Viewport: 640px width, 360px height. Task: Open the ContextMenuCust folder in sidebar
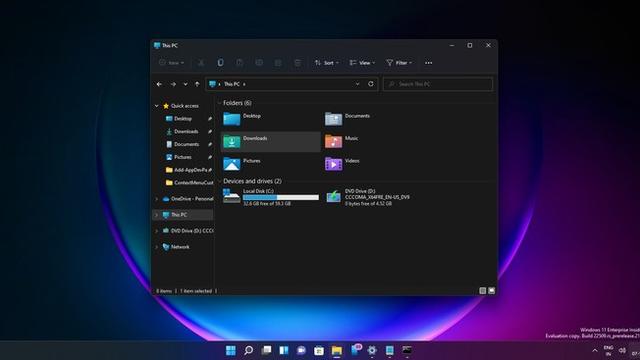coord(189,182)
